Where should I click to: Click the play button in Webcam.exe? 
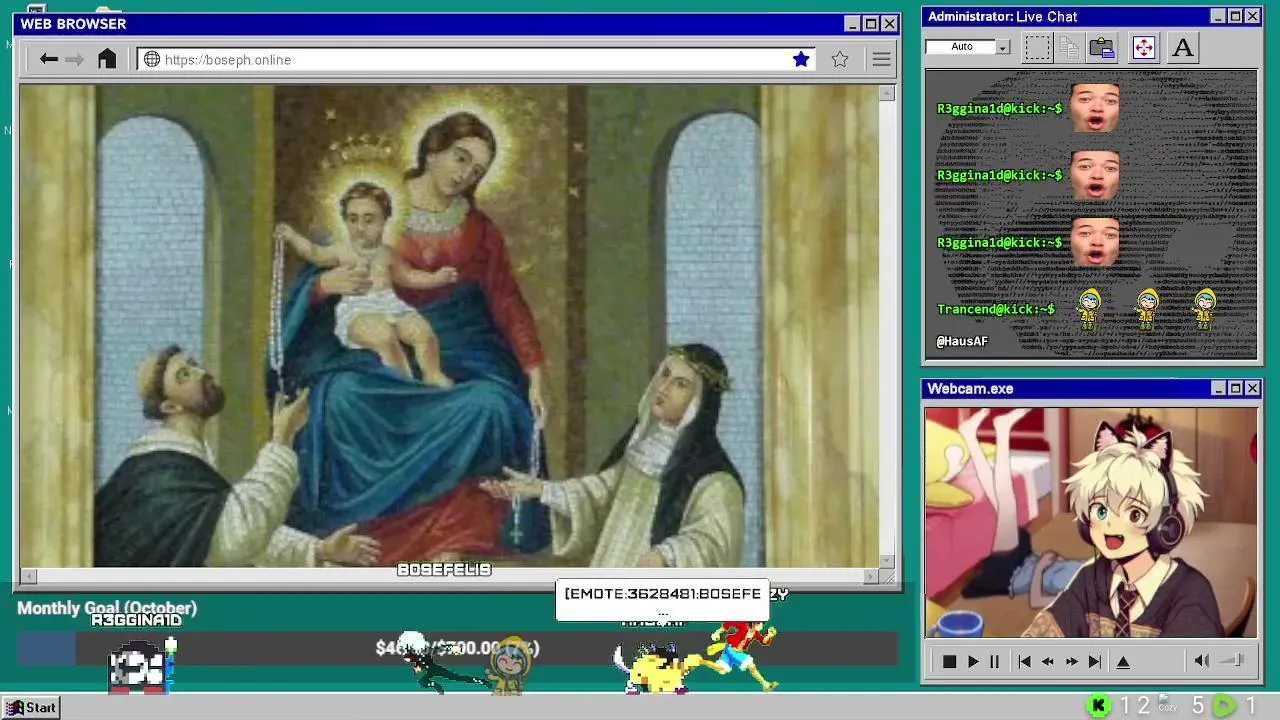[973, 661]
